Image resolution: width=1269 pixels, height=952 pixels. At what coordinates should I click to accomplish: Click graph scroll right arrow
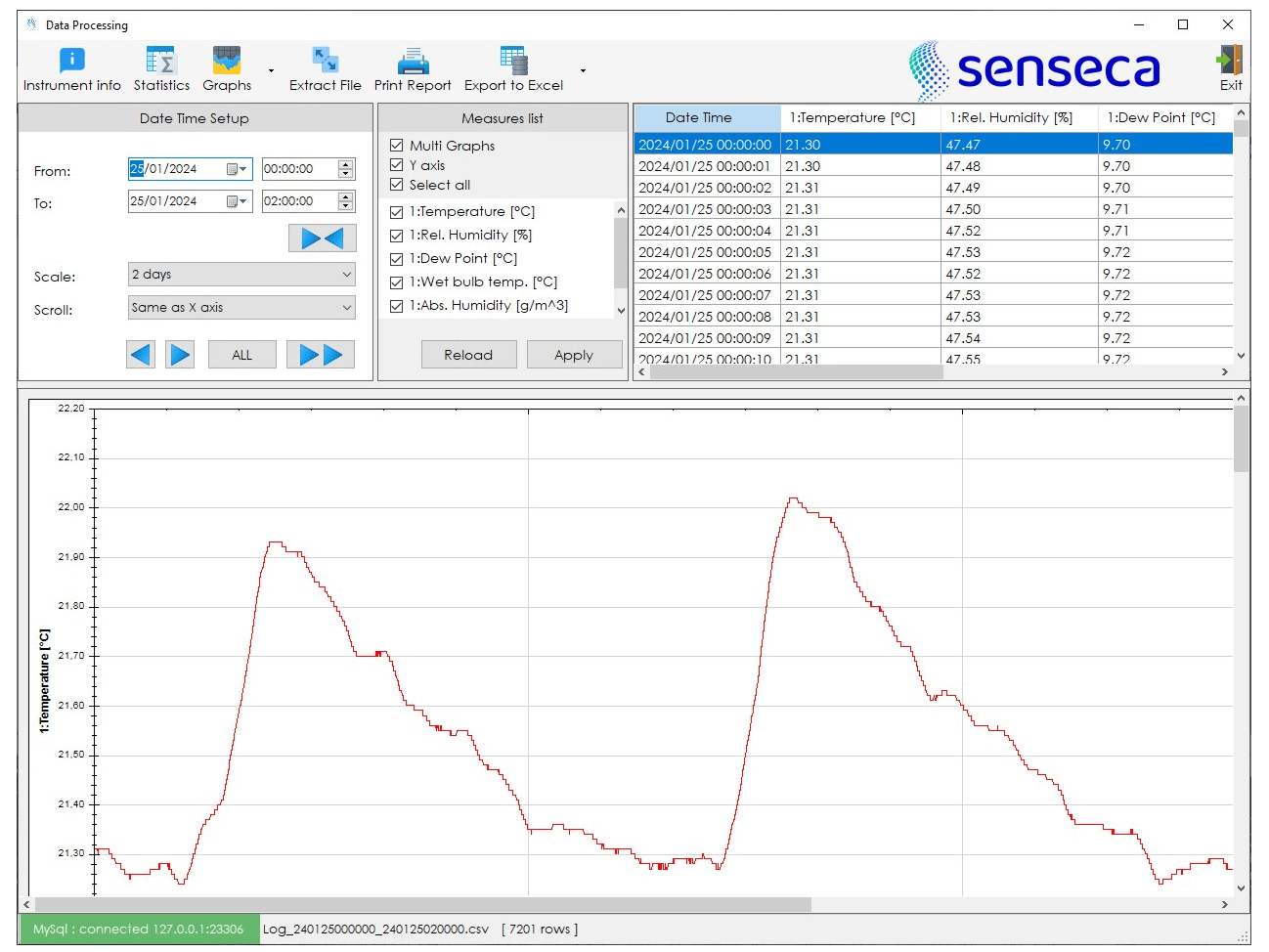pyautogui.click(x=1225, y=905)
